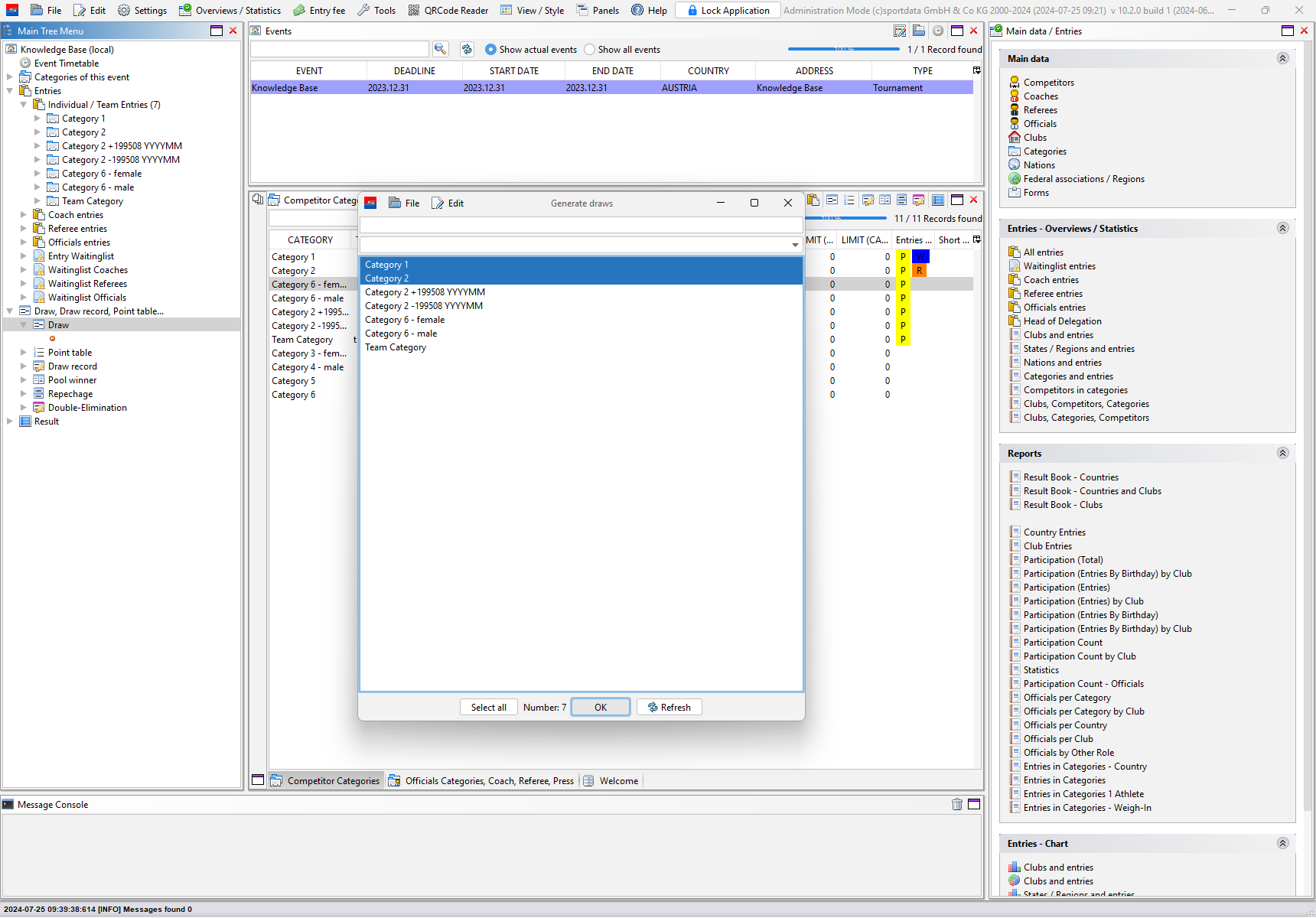Open Nations in Main data
1316x918 pixels.
click(x=1039, y=165)
